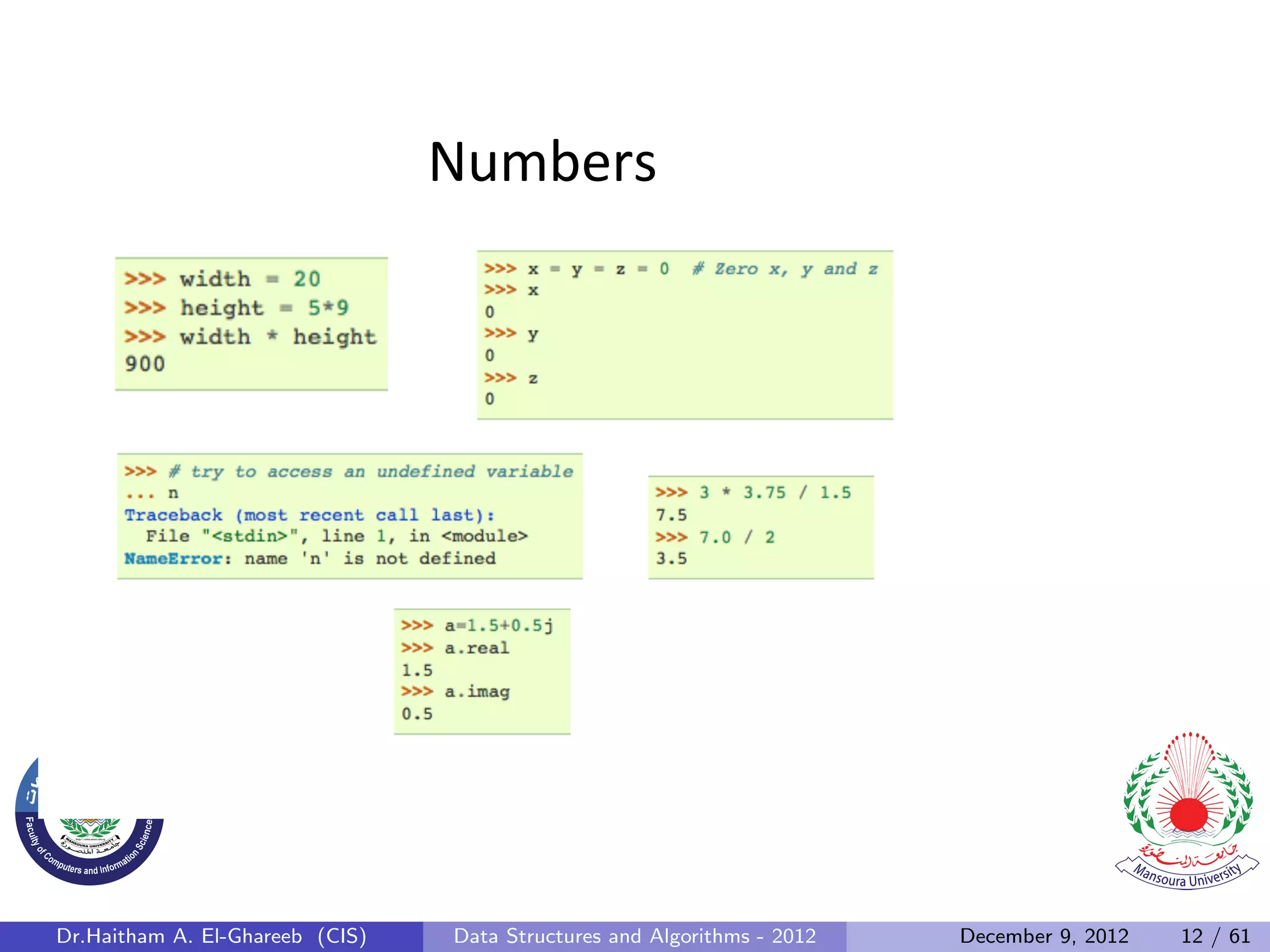The height and width of the screenshot is (952, 1270).
Task: Click the 'File "<stdin>", line 1, in <module>' line
Action: (337, 536)
